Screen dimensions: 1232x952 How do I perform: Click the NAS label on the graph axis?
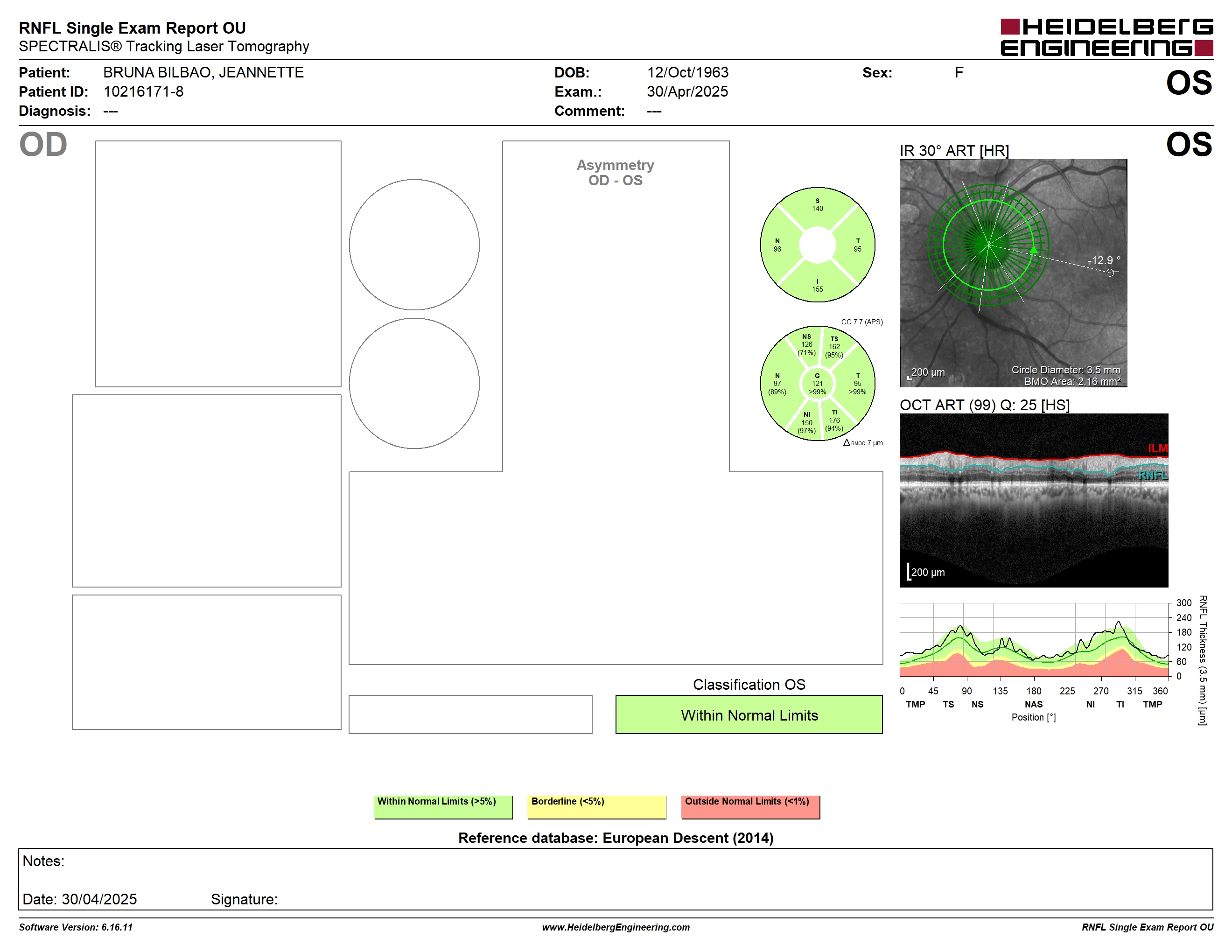(1034, 704)
